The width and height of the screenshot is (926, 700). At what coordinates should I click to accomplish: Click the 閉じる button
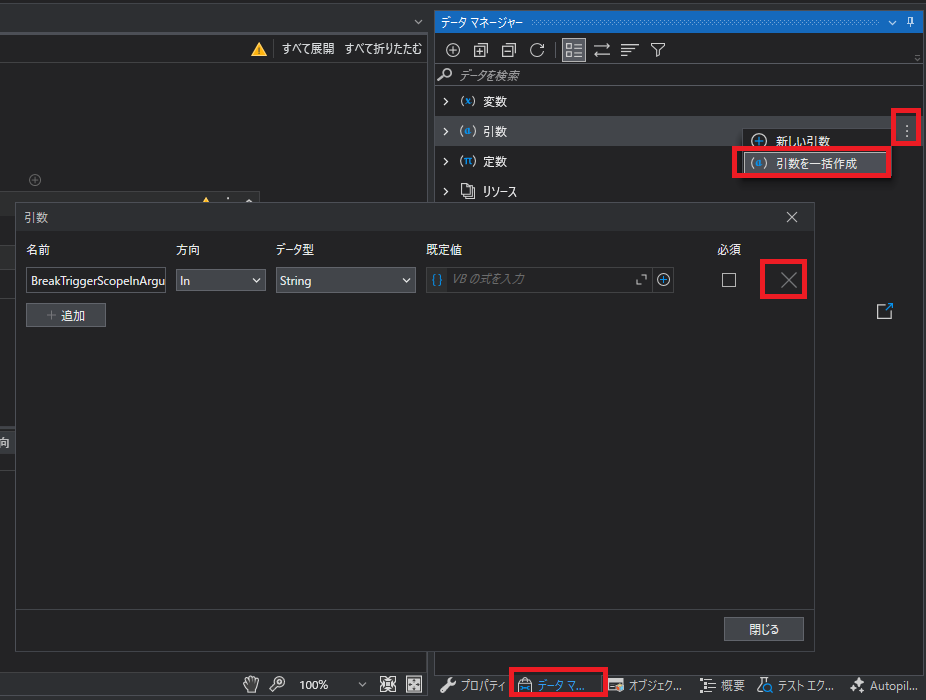[764, 629]
